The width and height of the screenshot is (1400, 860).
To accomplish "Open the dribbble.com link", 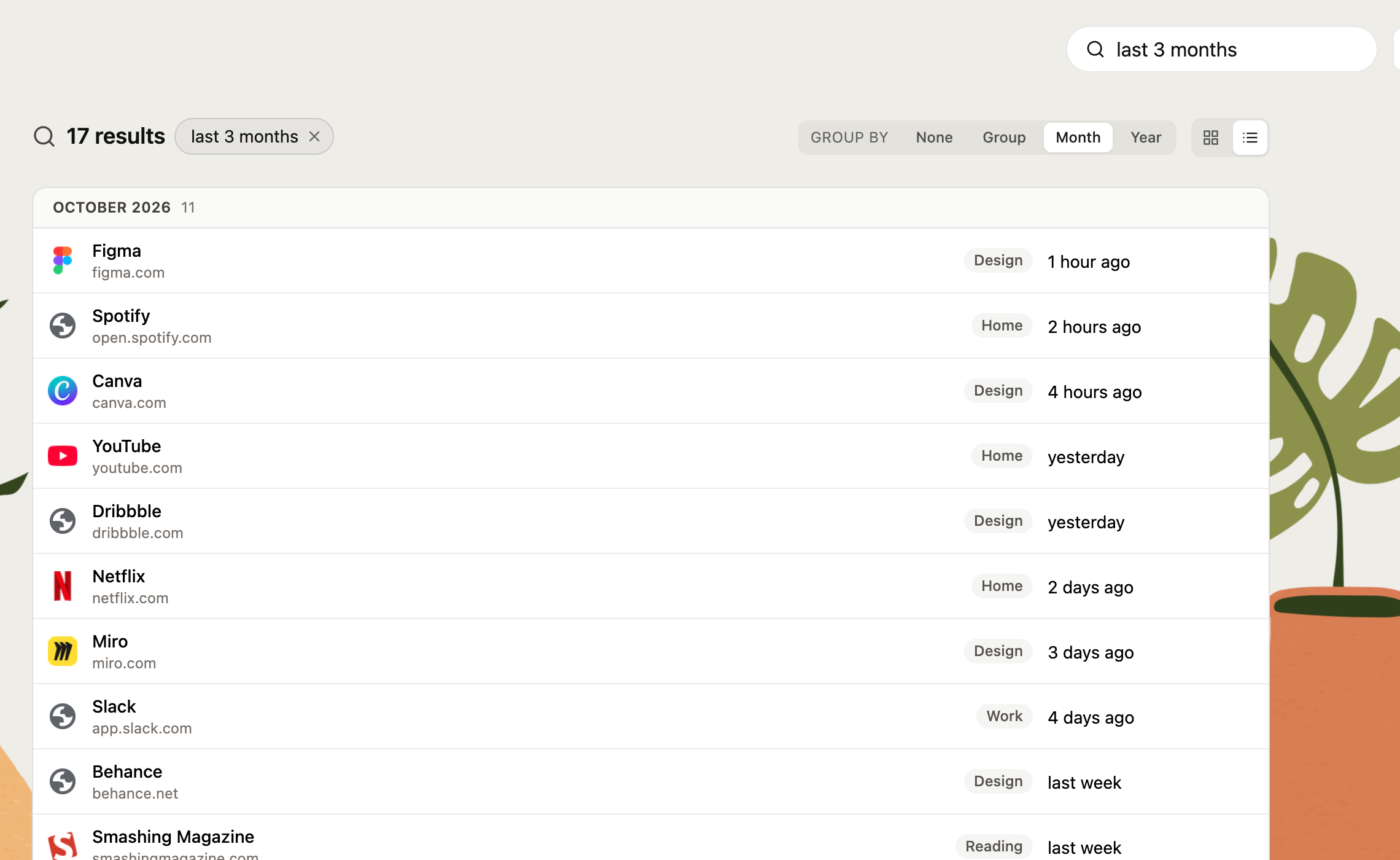I will tap(138, 533).
